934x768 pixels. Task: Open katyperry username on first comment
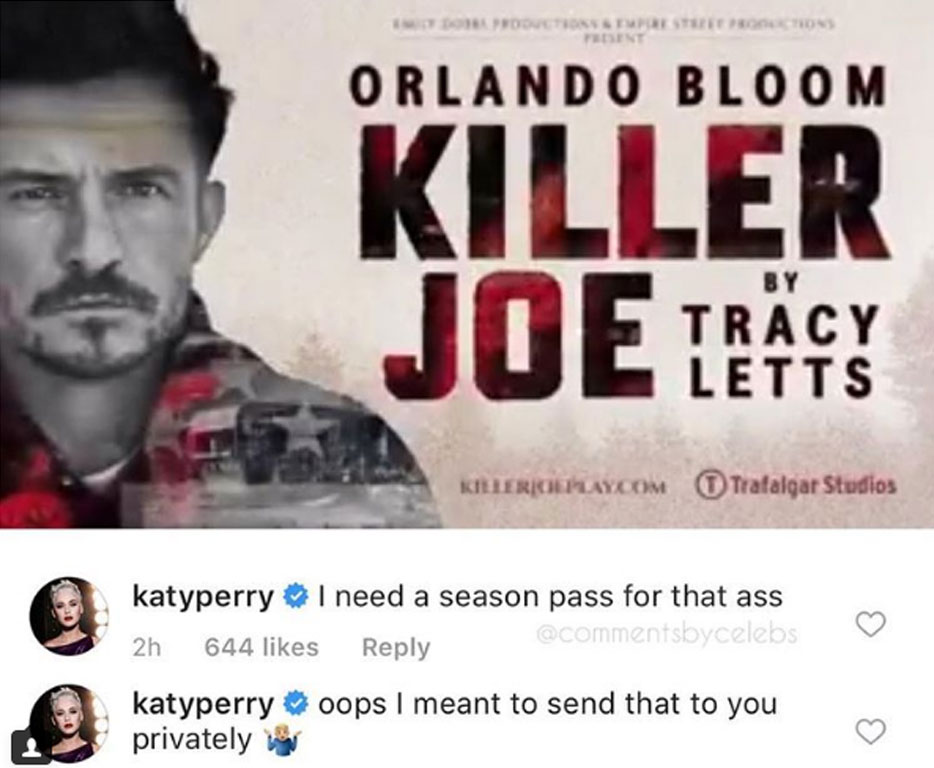click(203, 597)
